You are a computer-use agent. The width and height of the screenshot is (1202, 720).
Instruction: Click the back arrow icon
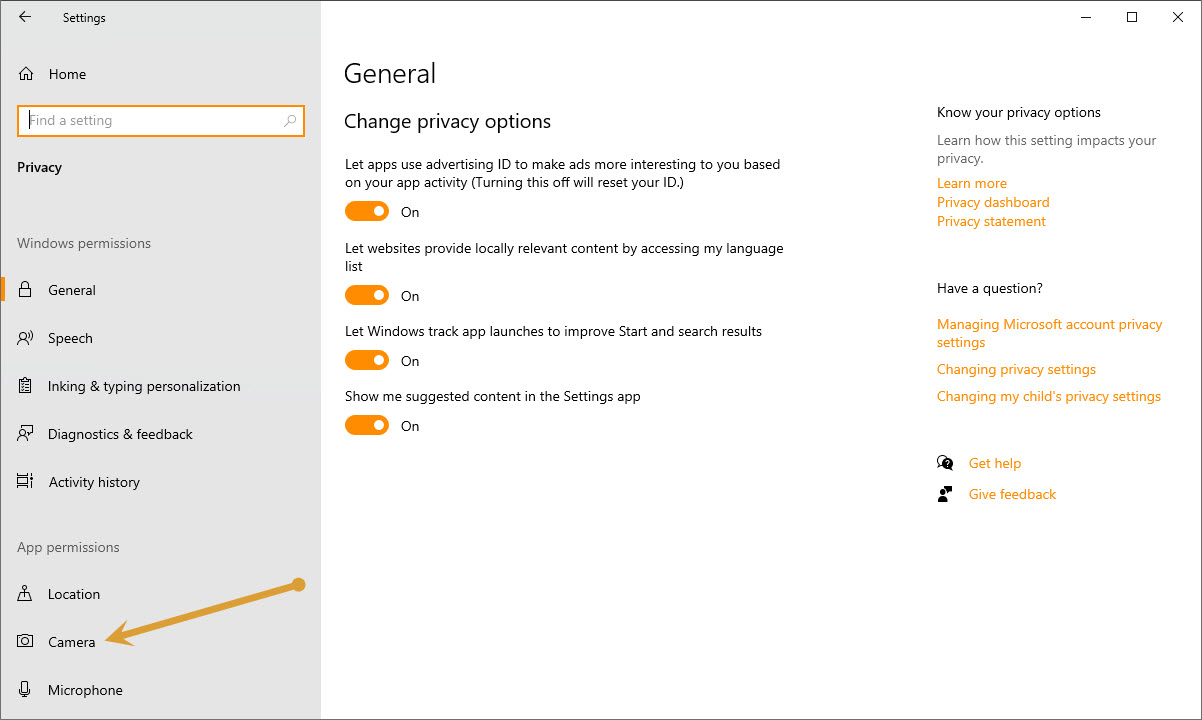[x=25, y=17]
